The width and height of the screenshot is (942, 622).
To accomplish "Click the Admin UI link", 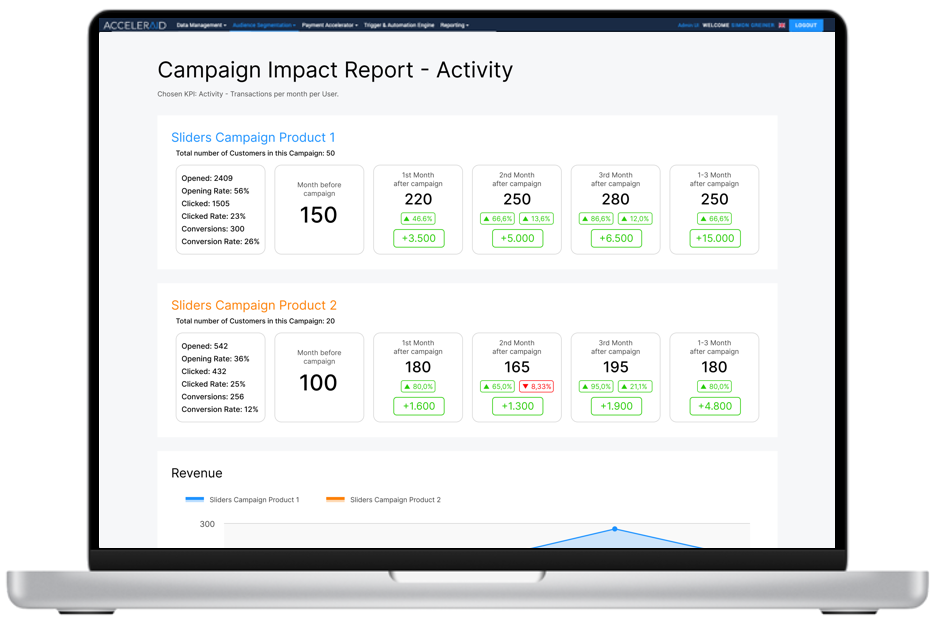I will coord(687,25).
